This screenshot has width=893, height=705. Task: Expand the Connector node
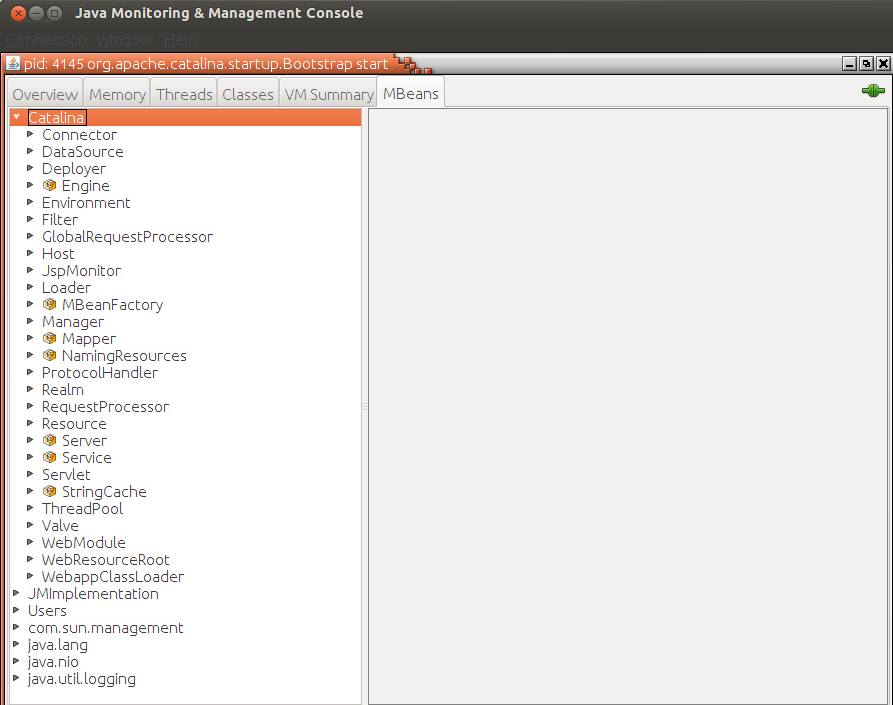30,134
